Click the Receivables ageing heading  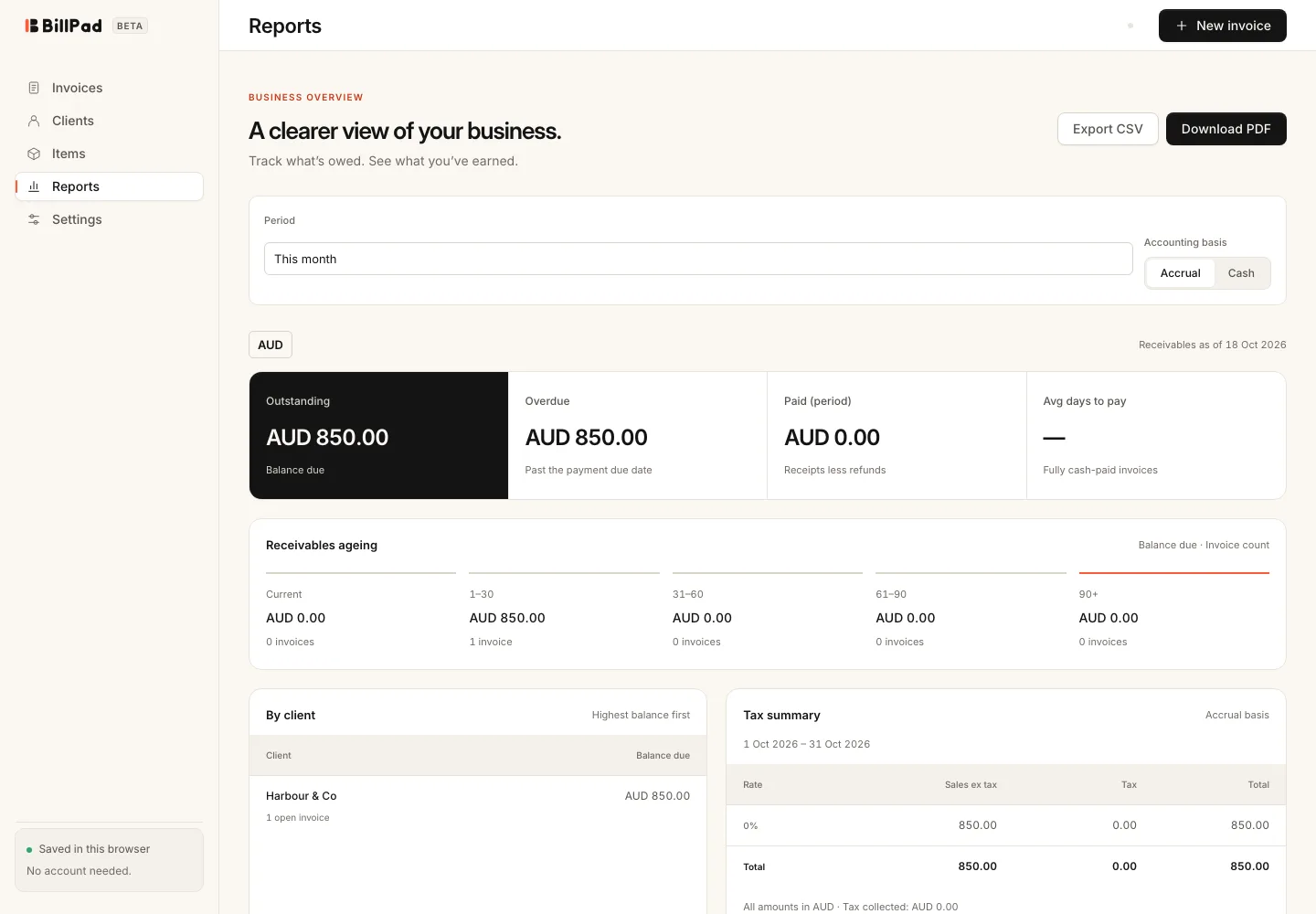[322, 545]
